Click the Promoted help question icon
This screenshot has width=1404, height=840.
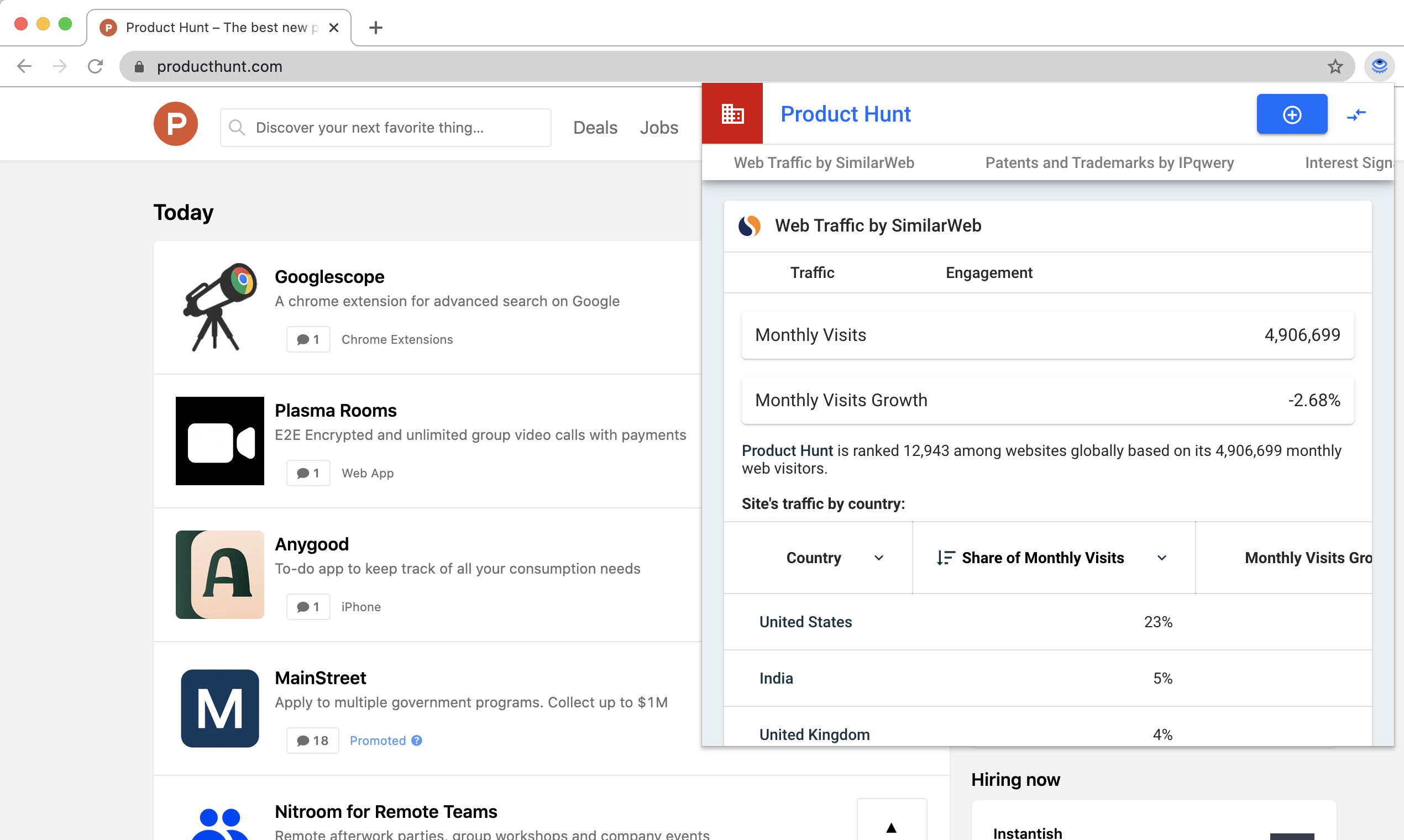pyautogui.click(x=417, y=741)
